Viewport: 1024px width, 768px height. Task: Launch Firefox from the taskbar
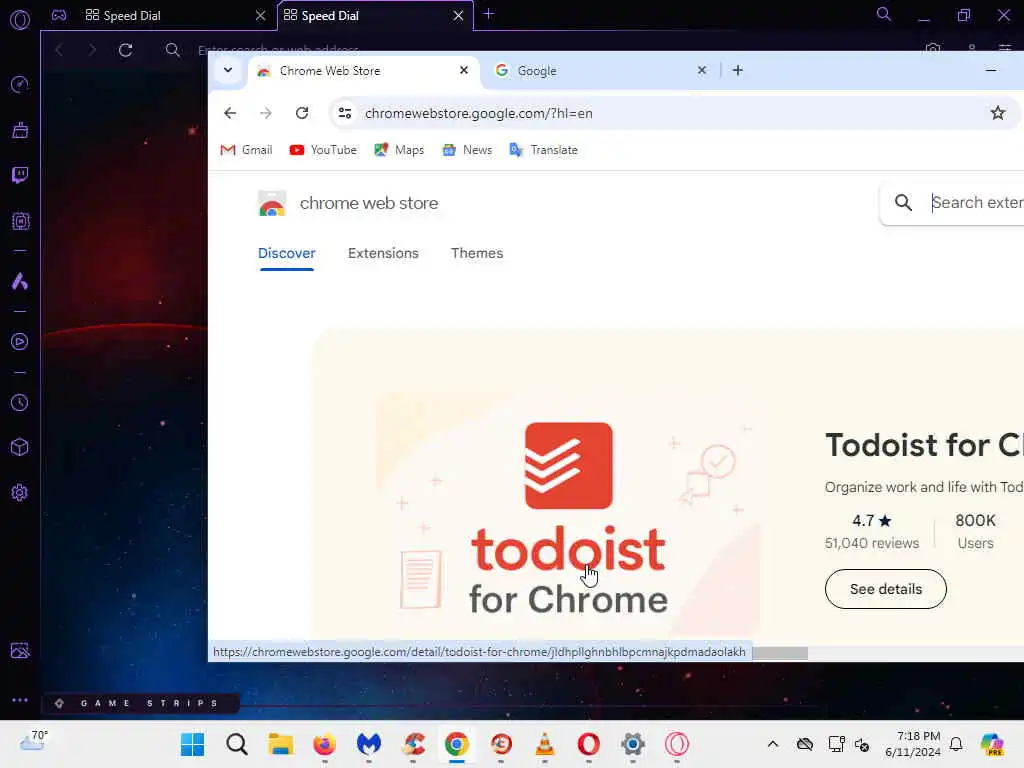tap(325, 744)
